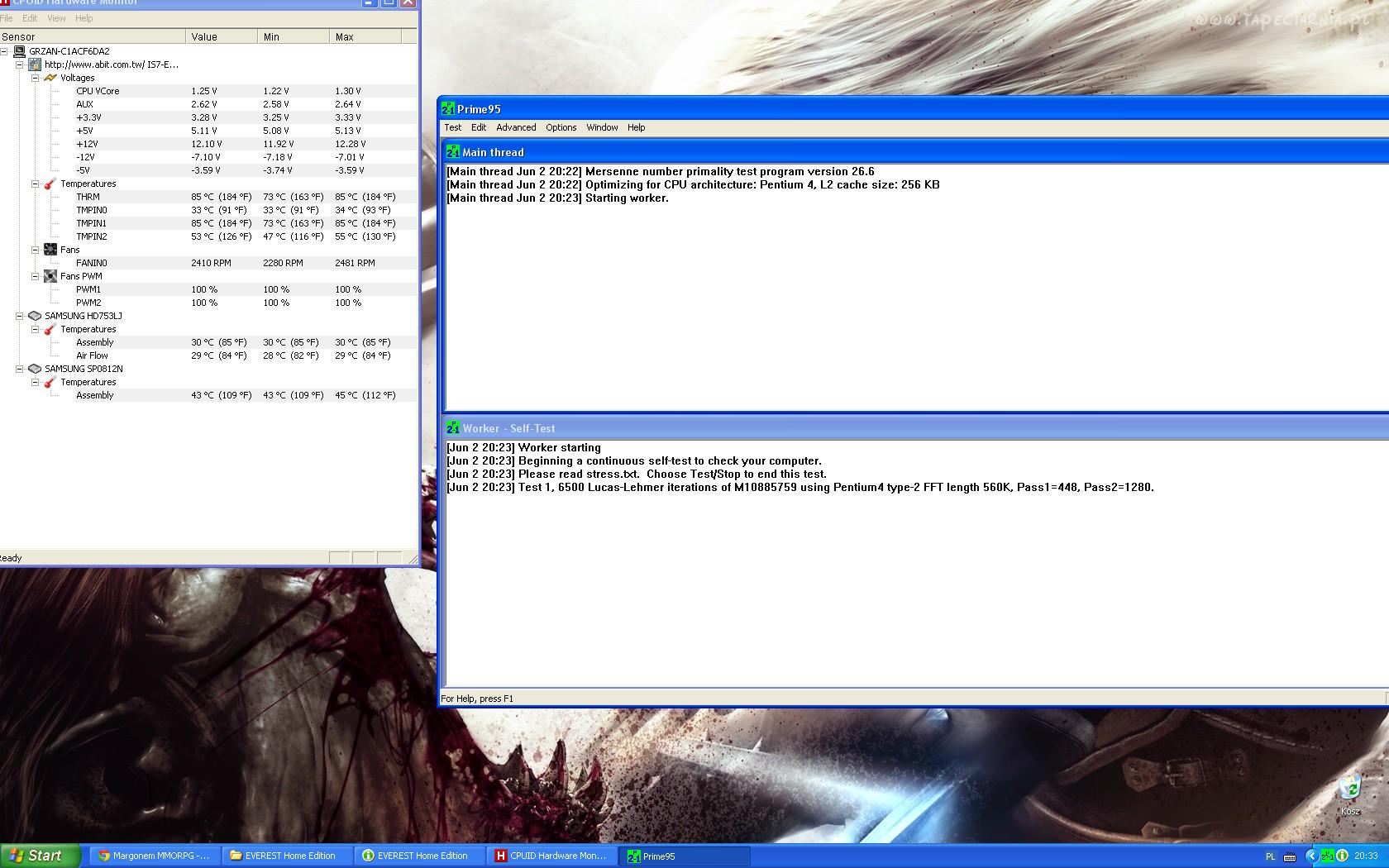Image resolution: width=1389 pixels, height=868 pixels.
Task: Open the File menu in Hardware Monitor
Action: pyautogui.click(x=7, y=18)
